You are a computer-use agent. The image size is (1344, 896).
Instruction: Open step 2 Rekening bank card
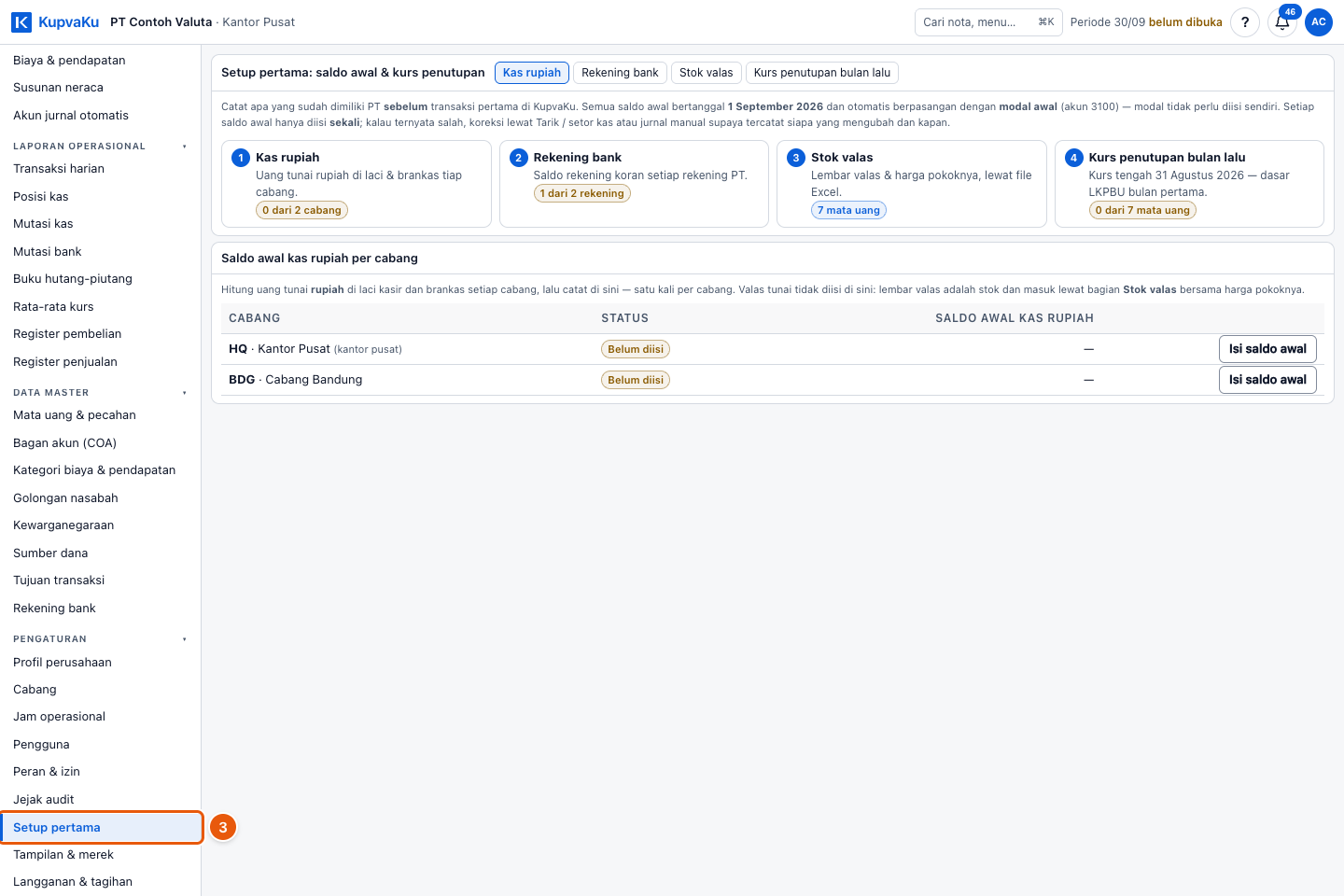[x=634, y=184]
